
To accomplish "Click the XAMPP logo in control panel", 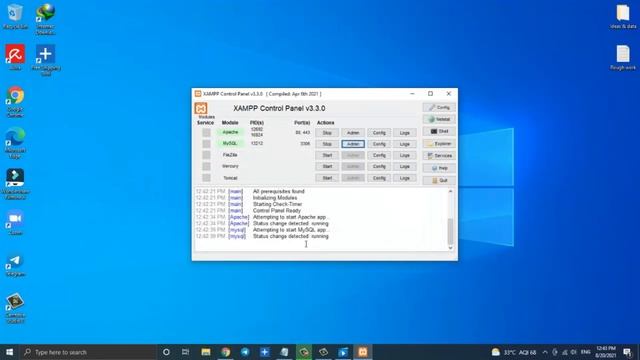I will coord(201,109).
